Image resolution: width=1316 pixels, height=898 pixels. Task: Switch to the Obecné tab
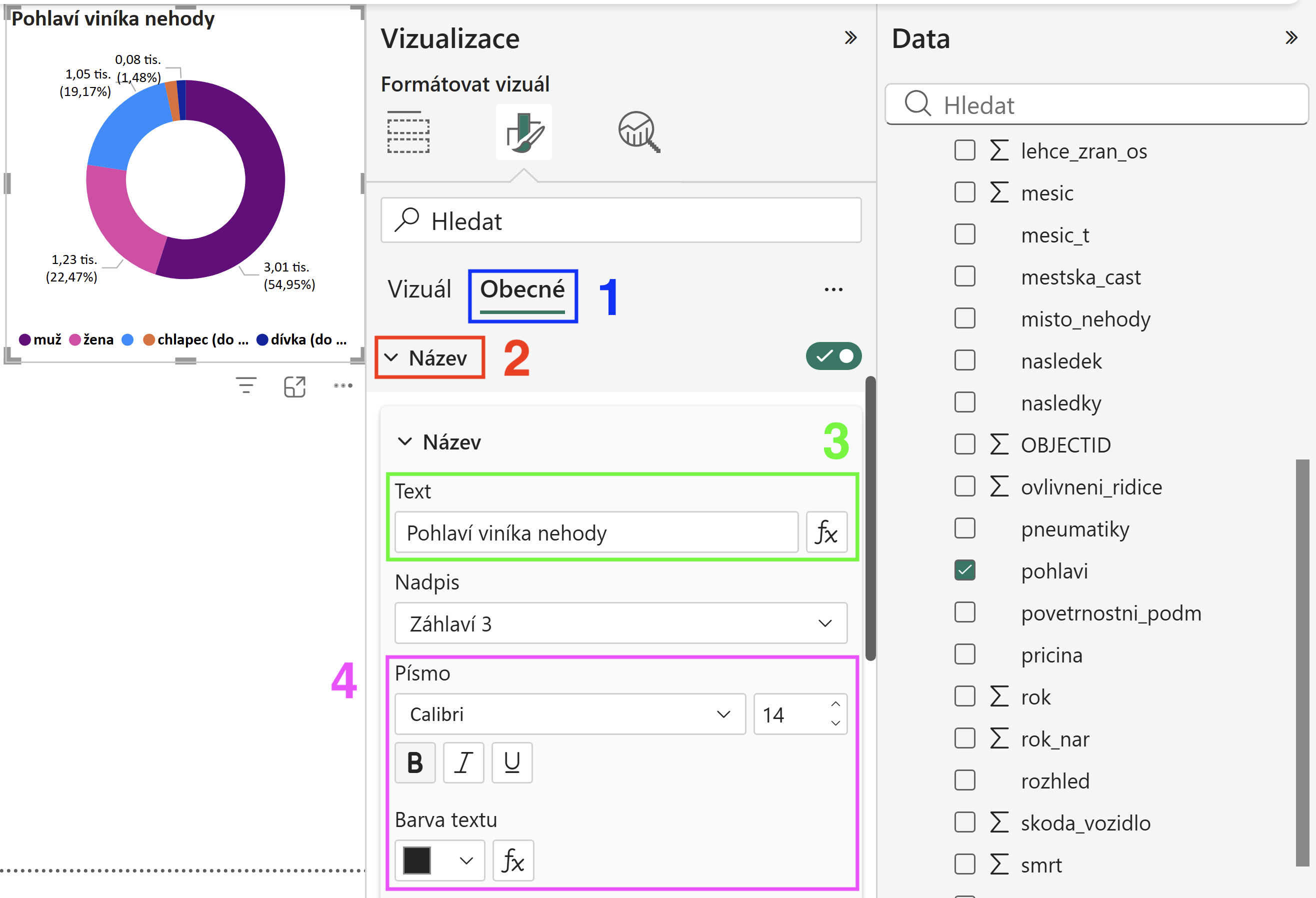click(522, 291)
